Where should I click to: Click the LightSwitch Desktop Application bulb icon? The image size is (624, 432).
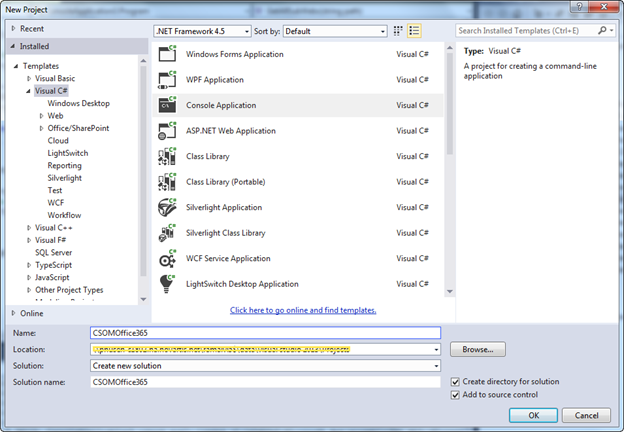167,284
